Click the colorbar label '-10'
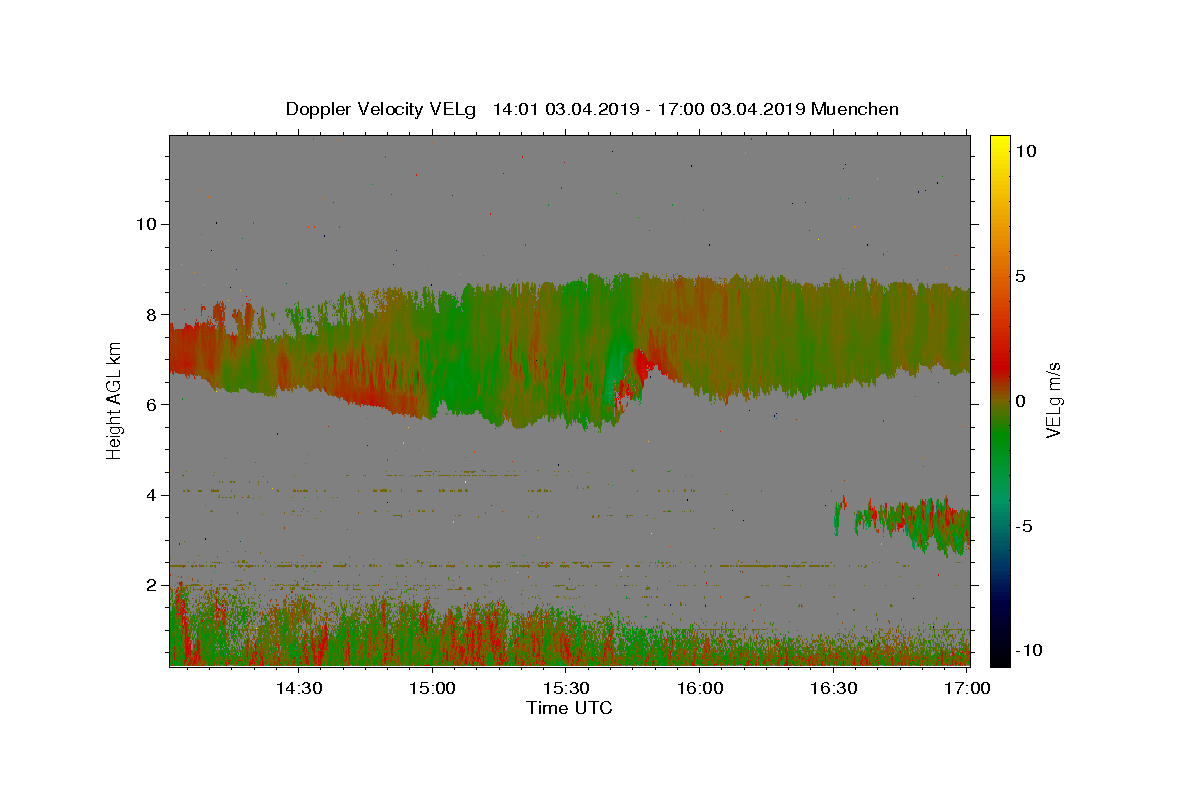The image size is (1200, 800). tap(1028, 650)
